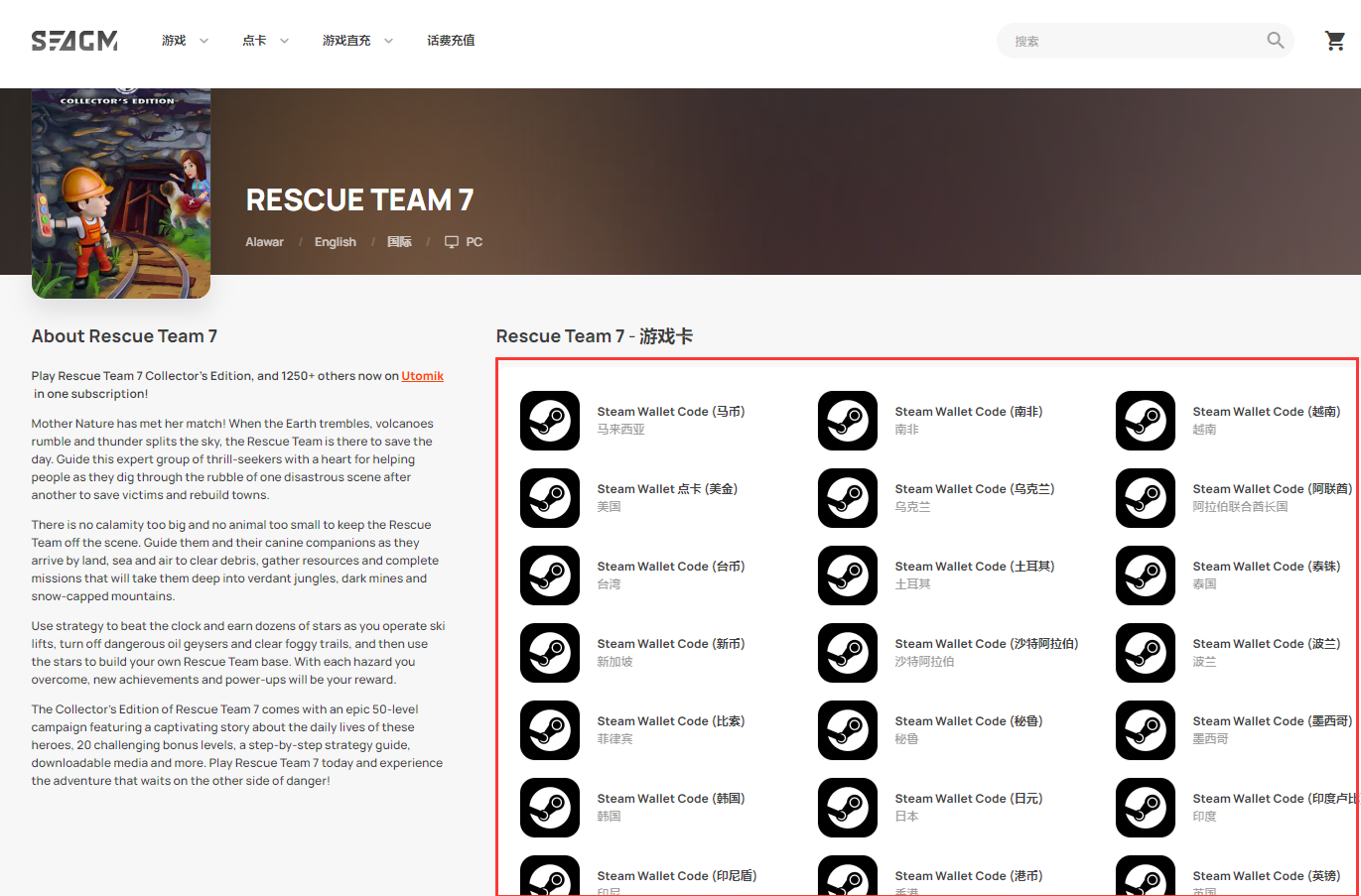Open Steam Wallet Code (台币) link
Image resolution: width=1361 pixels, height=896 pixels.
point(671,567)
